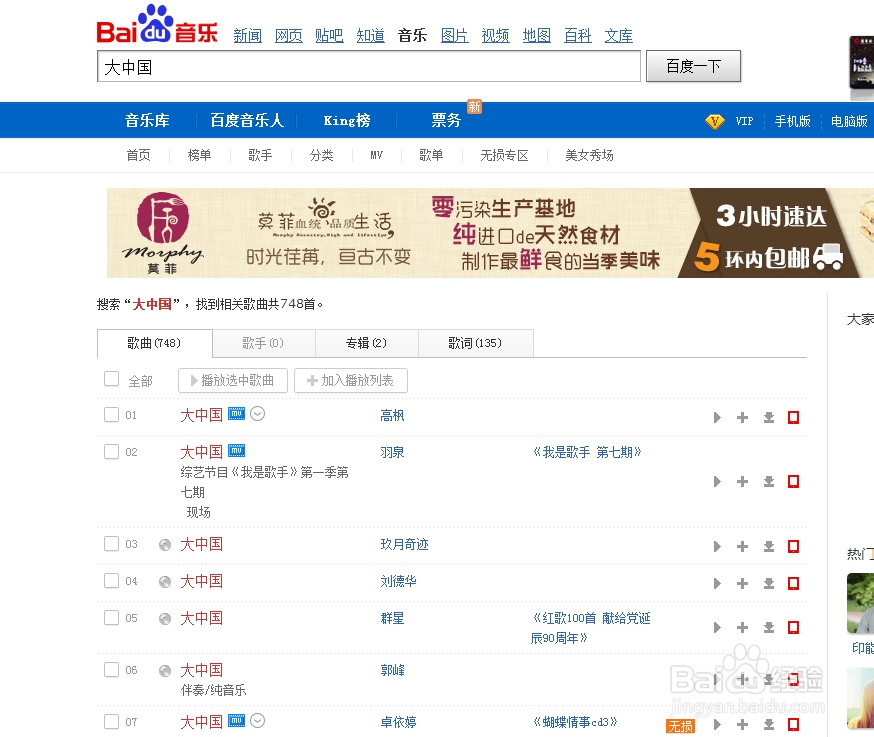The width and height of the screenshot is (874, 737).
Task: Open 无损专区 sub-navigation
Action: pyautogui.click(x=504, y=156)
